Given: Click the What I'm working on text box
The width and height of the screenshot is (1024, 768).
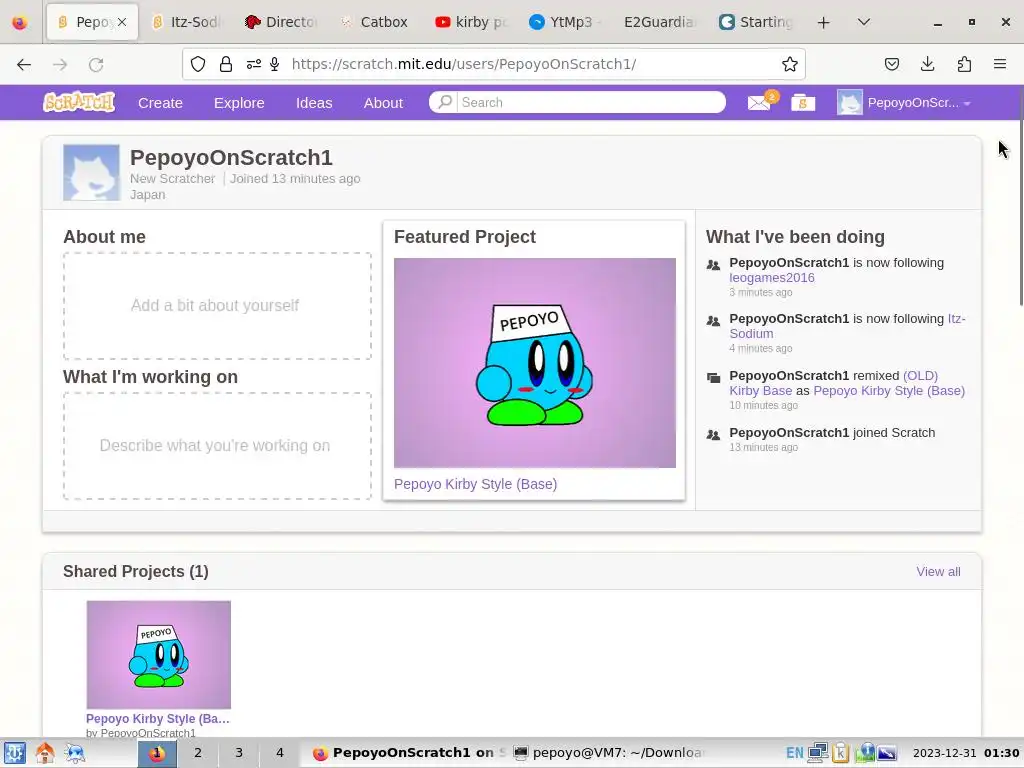Looking at the screenshot, I should [217, 446].
